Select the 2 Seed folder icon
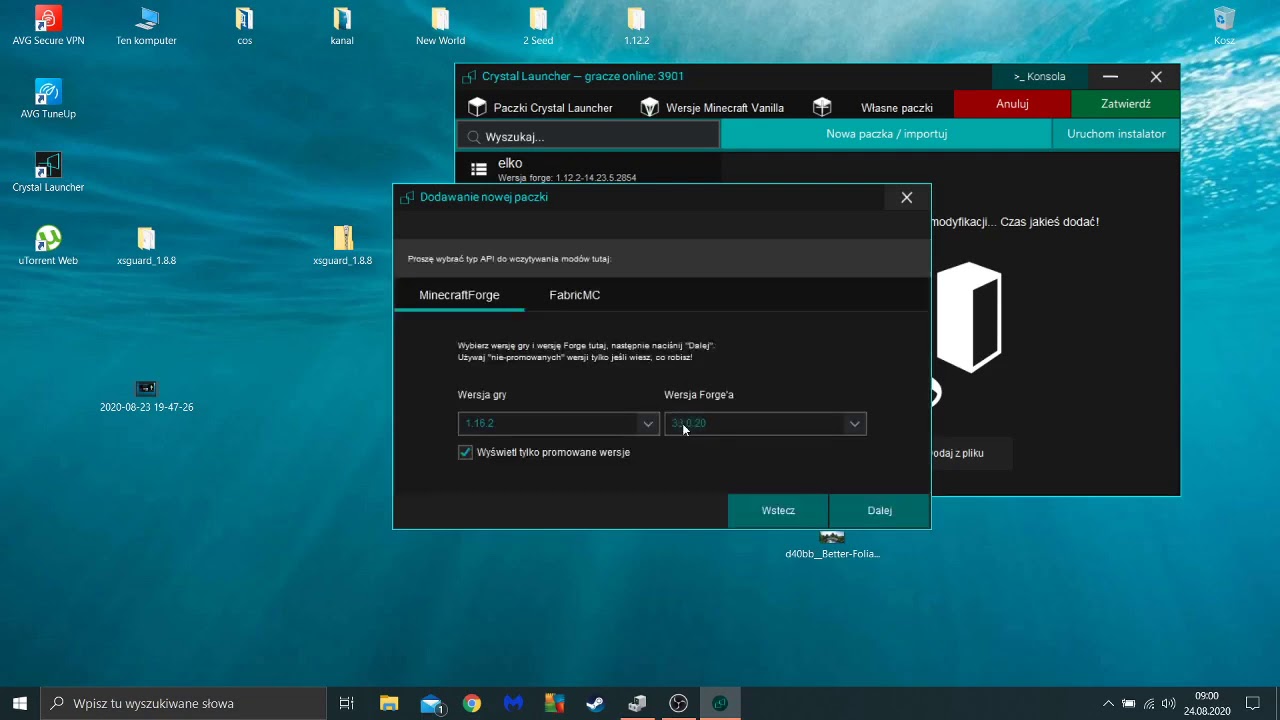Image resolution: width=1280 pixels, height=720 pixels. [538, 26]
